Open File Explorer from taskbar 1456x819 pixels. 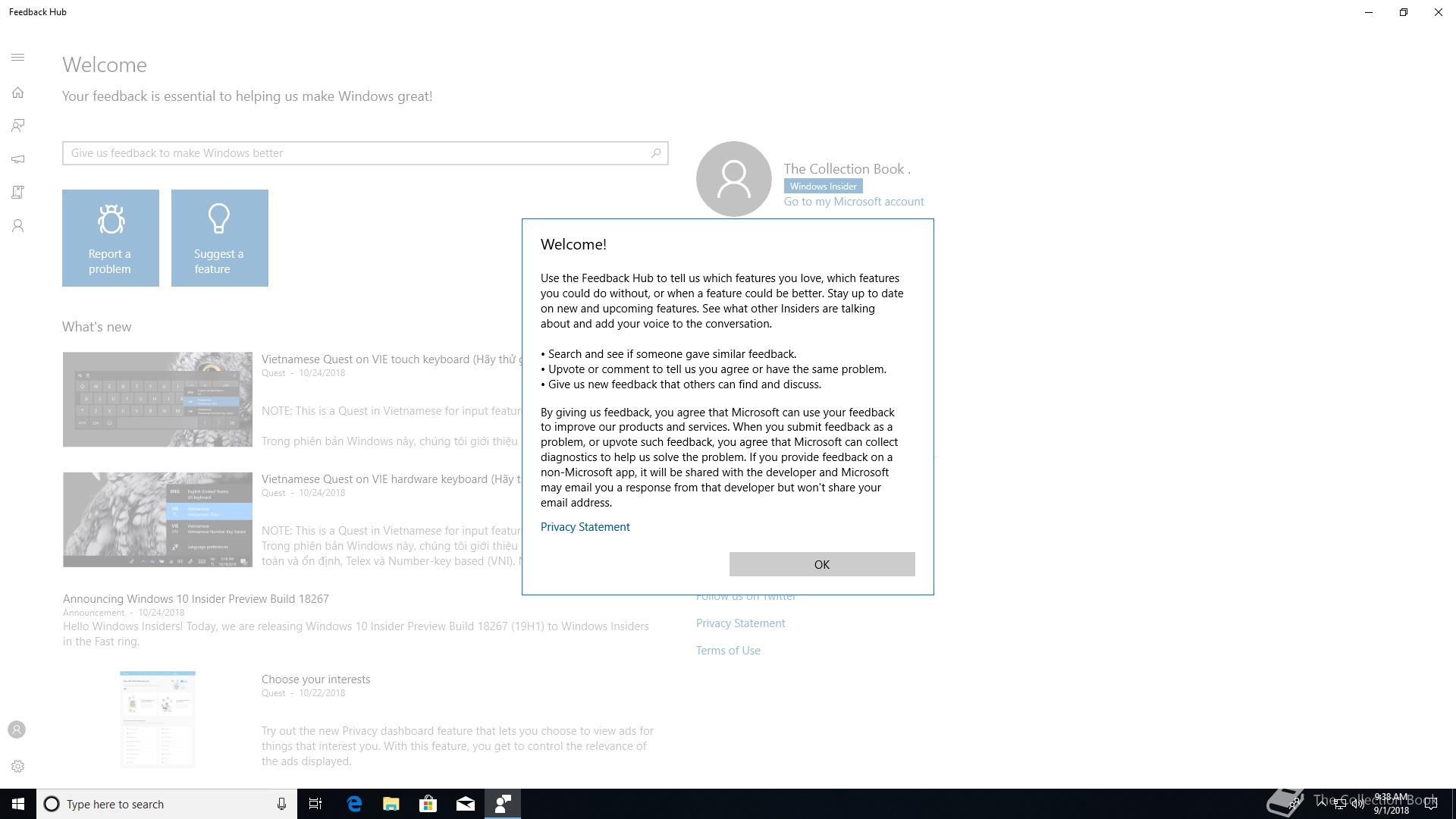pyautogui.click(x=391, y=804)
